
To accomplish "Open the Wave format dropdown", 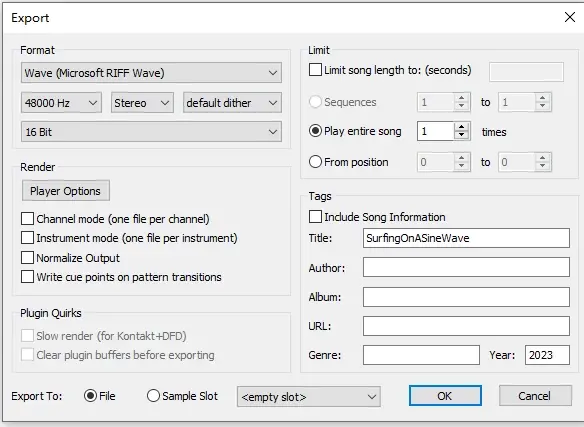I will [x=151, y=73].
